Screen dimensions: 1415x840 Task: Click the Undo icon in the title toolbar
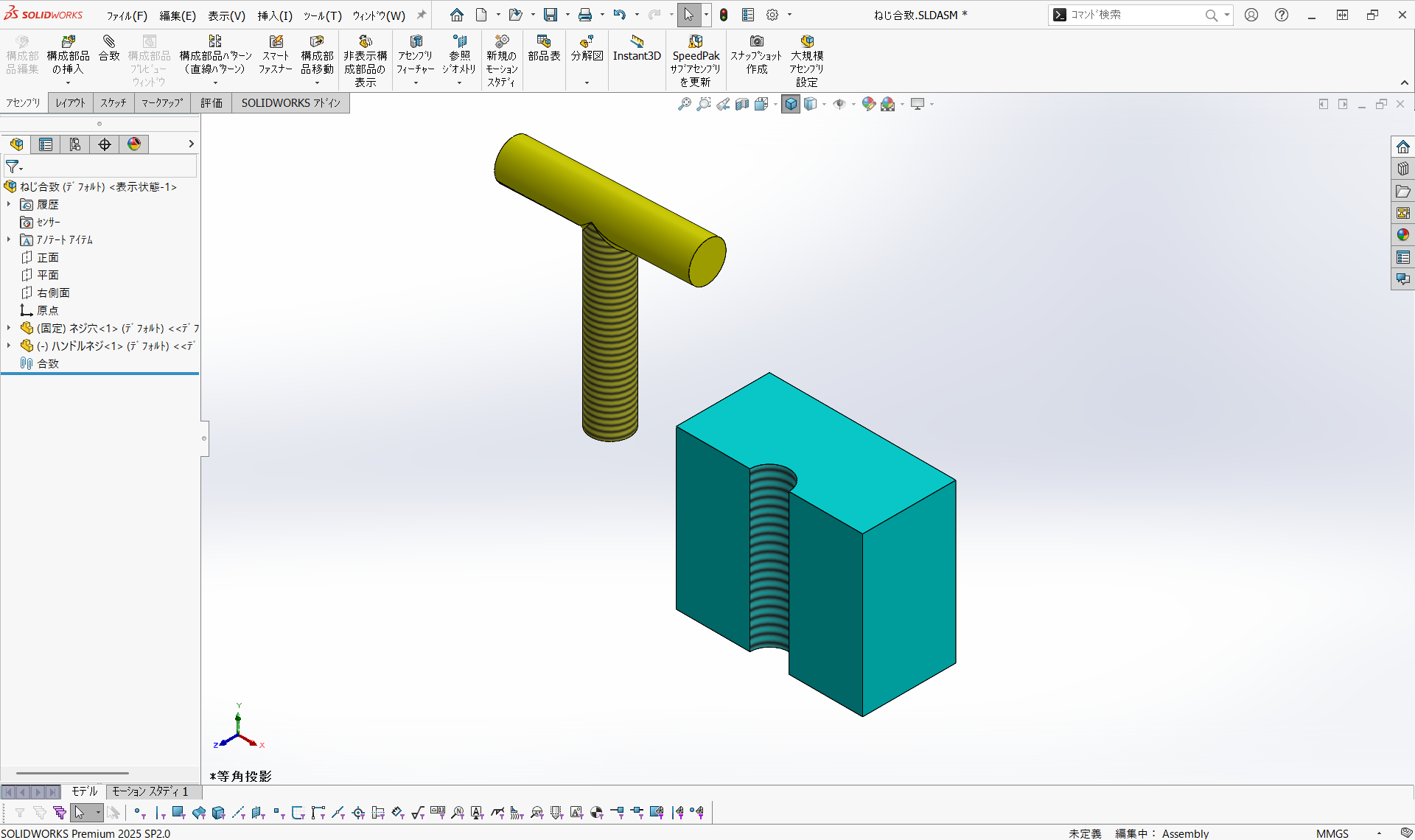click(x=620, y=15)
